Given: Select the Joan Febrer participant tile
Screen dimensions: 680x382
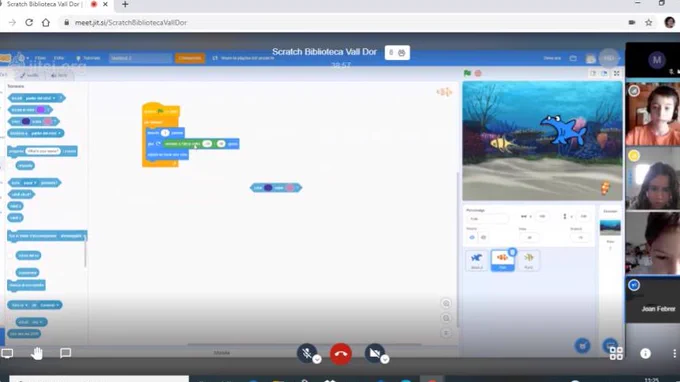Looking at the screenshot, I should pyautogui.click(x=653, y=300).
